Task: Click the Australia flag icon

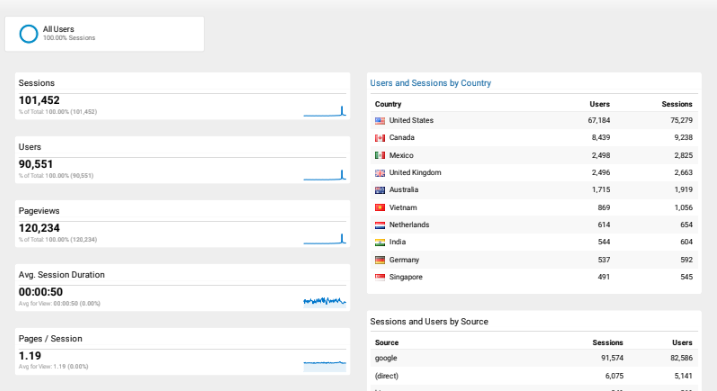Action: (380, 190)
